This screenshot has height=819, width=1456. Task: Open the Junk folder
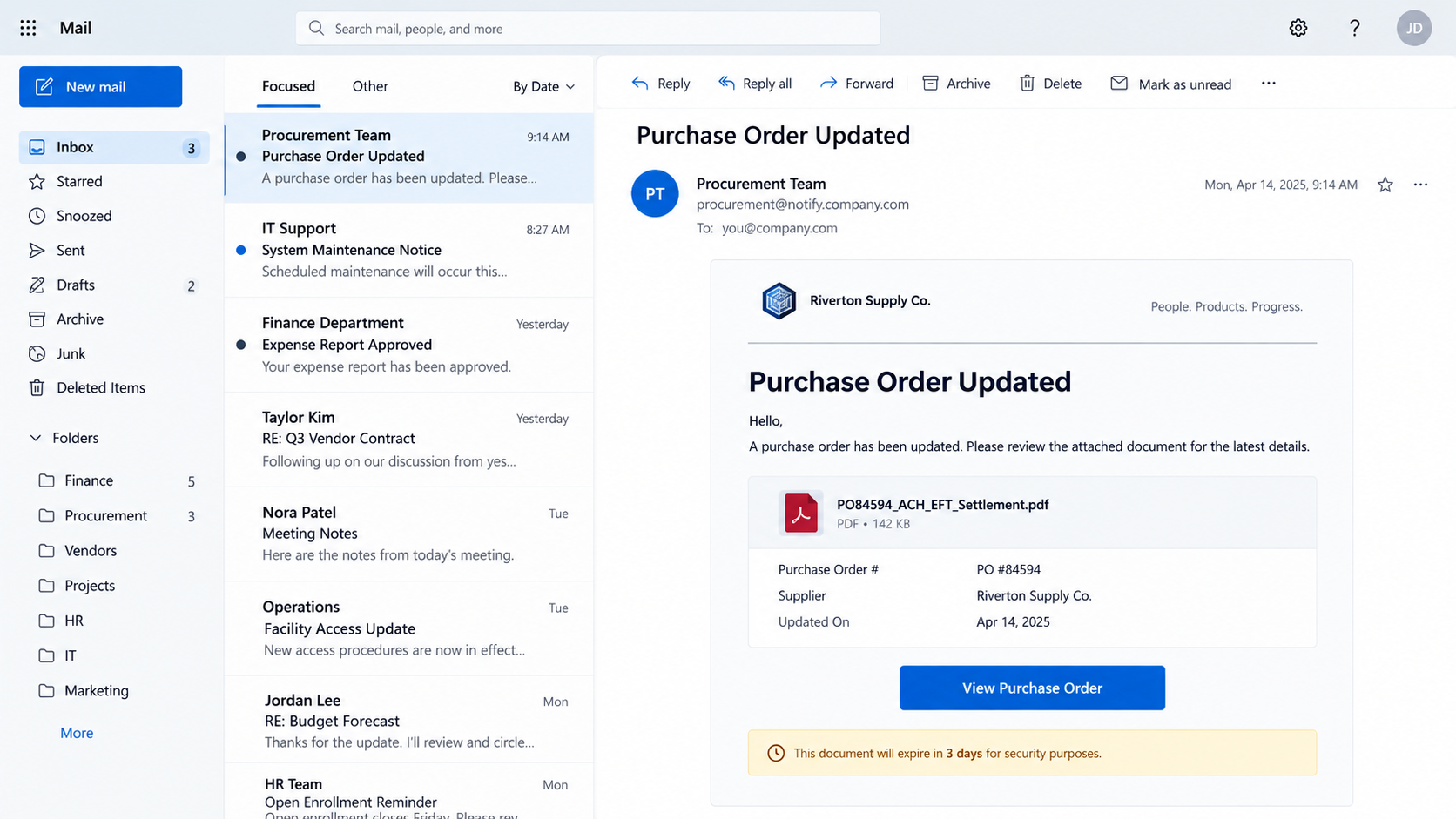point(113,353)
